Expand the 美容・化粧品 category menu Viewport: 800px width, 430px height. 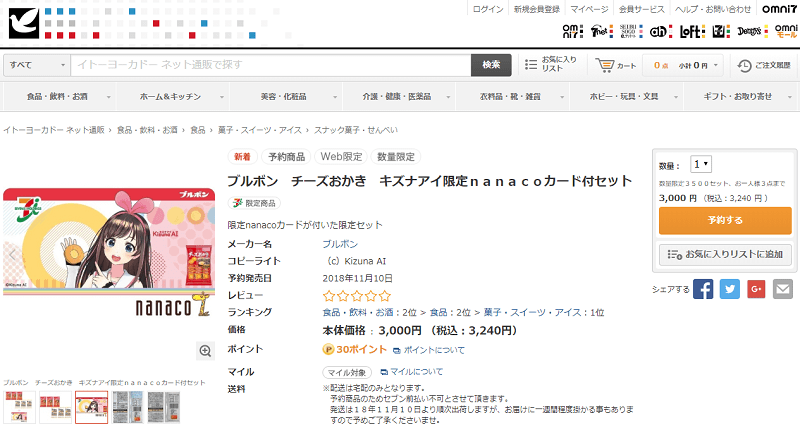[x=287, y=96]
